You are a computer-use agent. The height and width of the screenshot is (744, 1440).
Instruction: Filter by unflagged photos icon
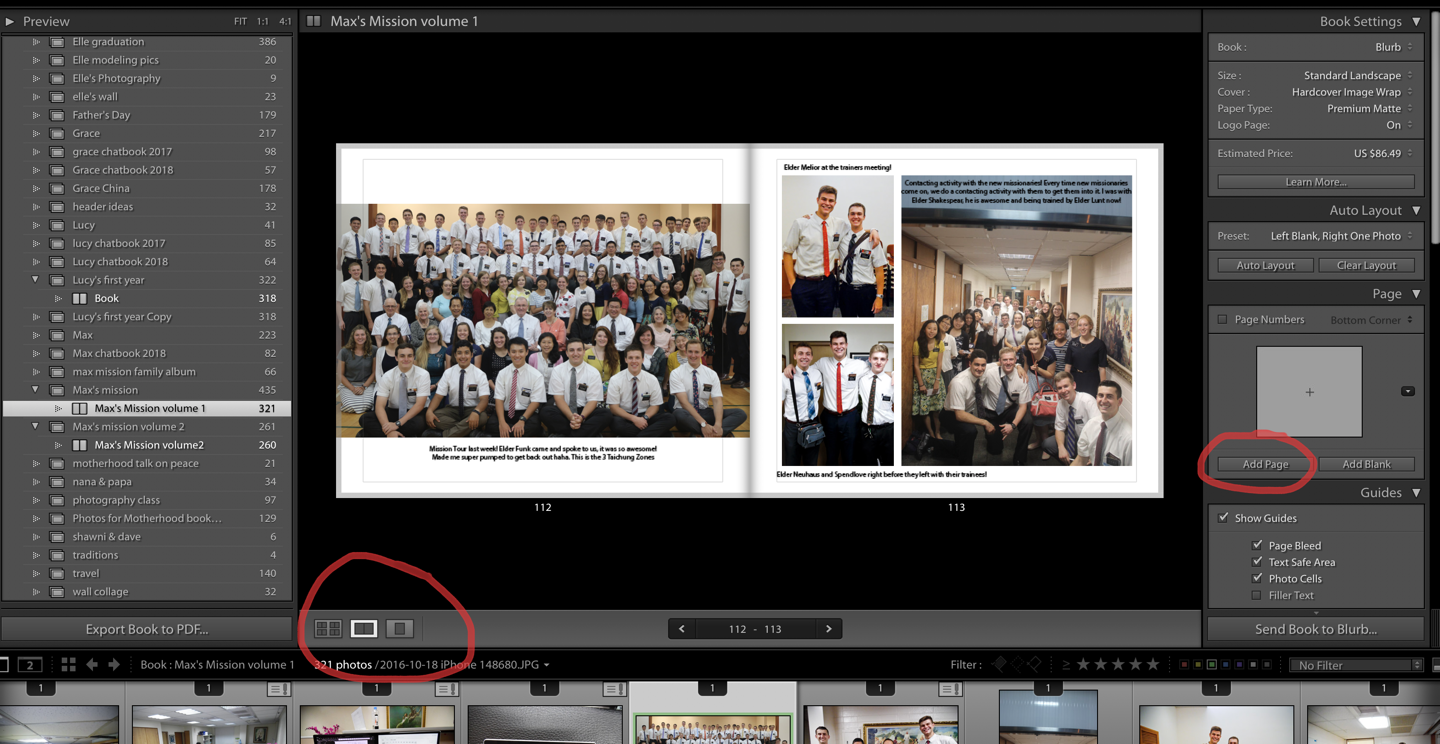1017,664
